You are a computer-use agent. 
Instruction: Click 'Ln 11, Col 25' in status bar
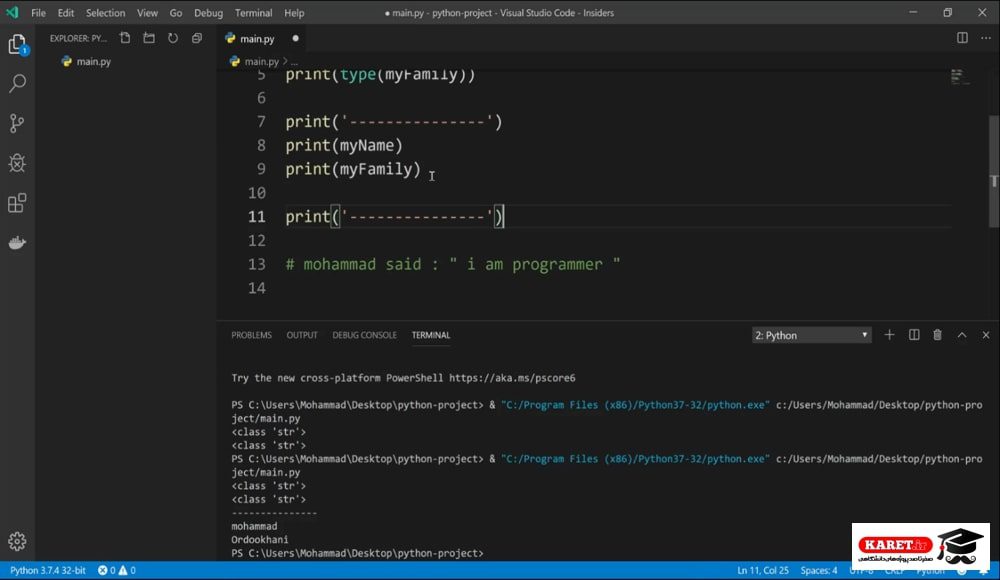click(x=763, y=570)
